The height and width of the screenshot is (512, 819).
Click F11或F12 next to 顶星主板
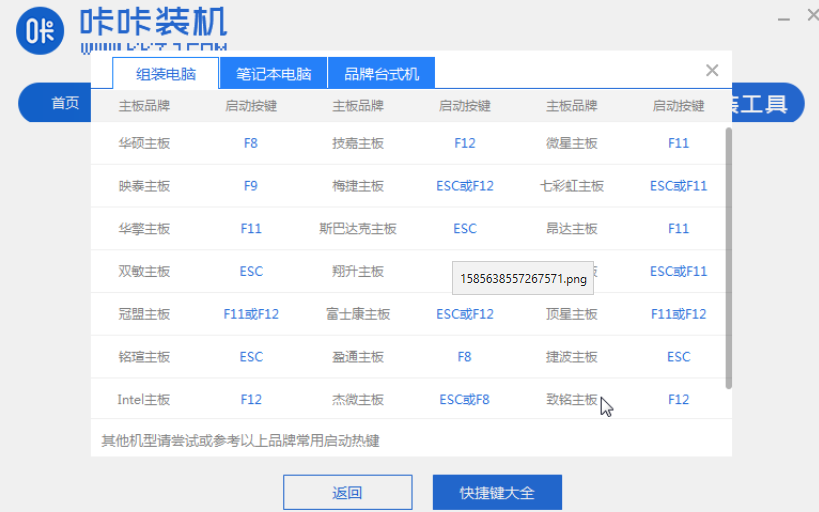point(678,315)
